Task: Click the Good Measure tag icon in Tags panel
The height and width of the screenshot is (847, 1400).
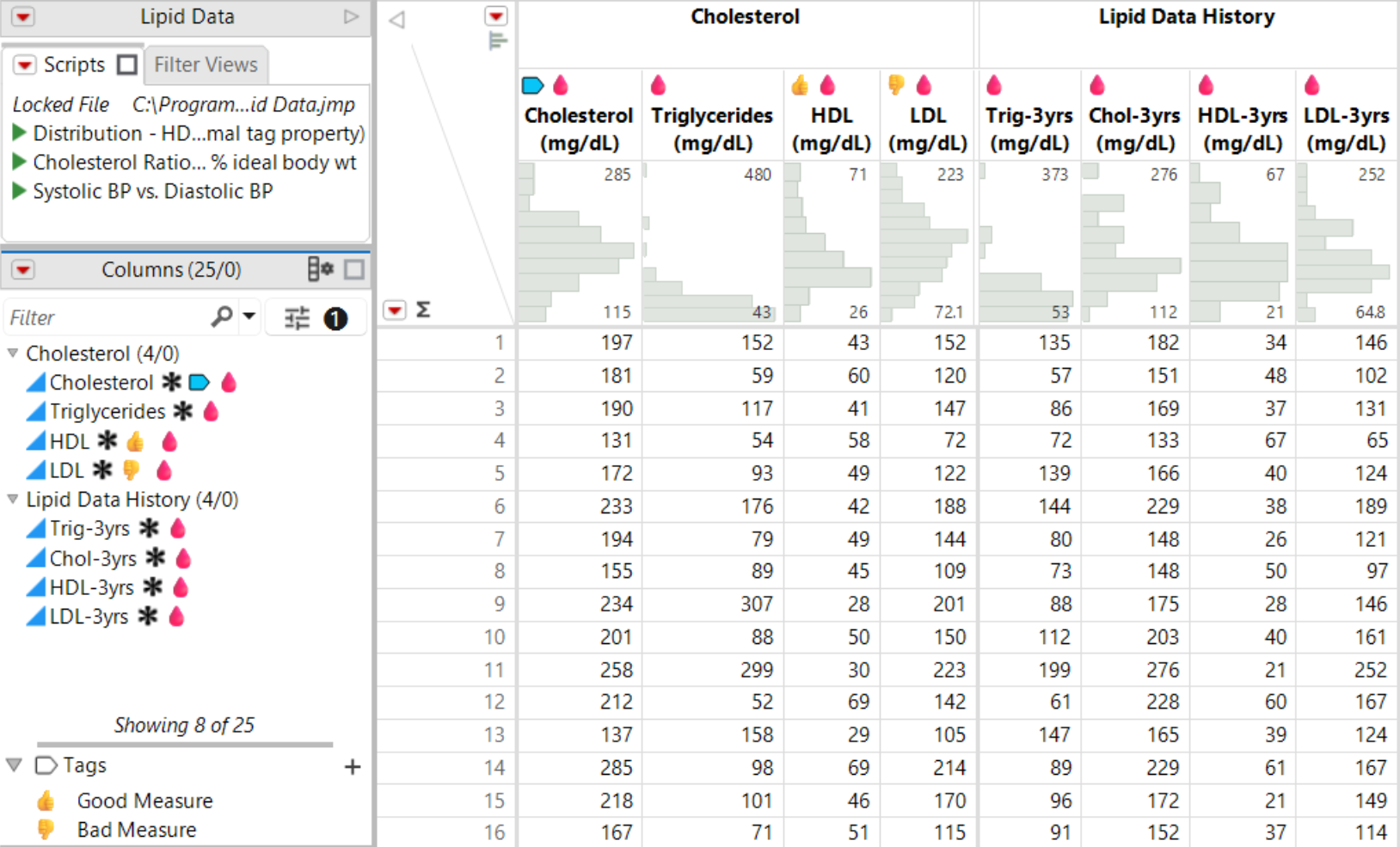Action: [x=48, y=801]
